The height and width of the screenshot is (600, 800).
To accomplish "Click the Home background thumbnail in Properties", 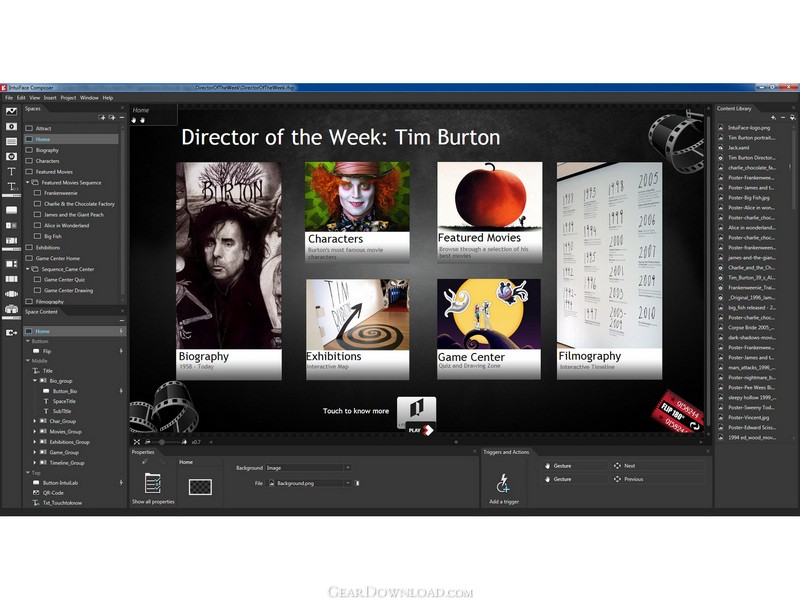I will point(200,487).
